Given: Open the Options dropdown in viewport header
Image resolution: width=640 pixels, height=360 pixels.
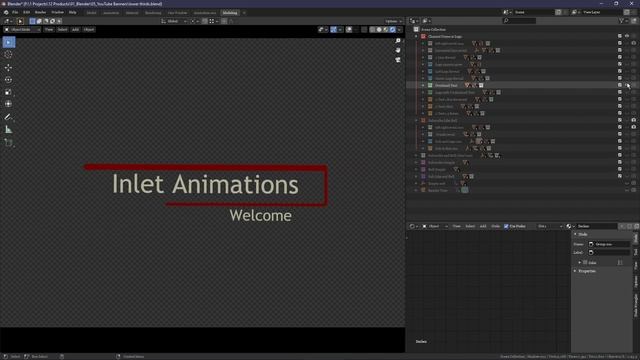Looking at the screenshot, I should [x=393, y=21].
